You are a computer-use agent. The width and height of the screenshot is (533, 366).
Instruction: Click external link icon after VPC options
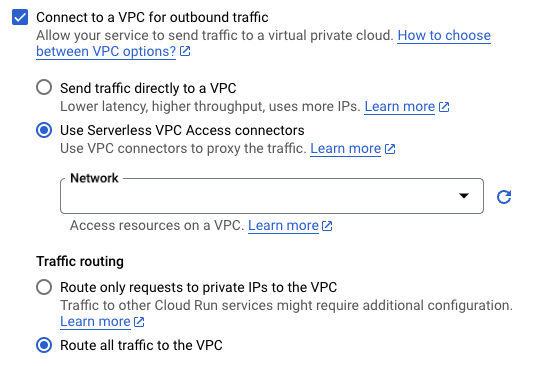[x=185, y=51]
